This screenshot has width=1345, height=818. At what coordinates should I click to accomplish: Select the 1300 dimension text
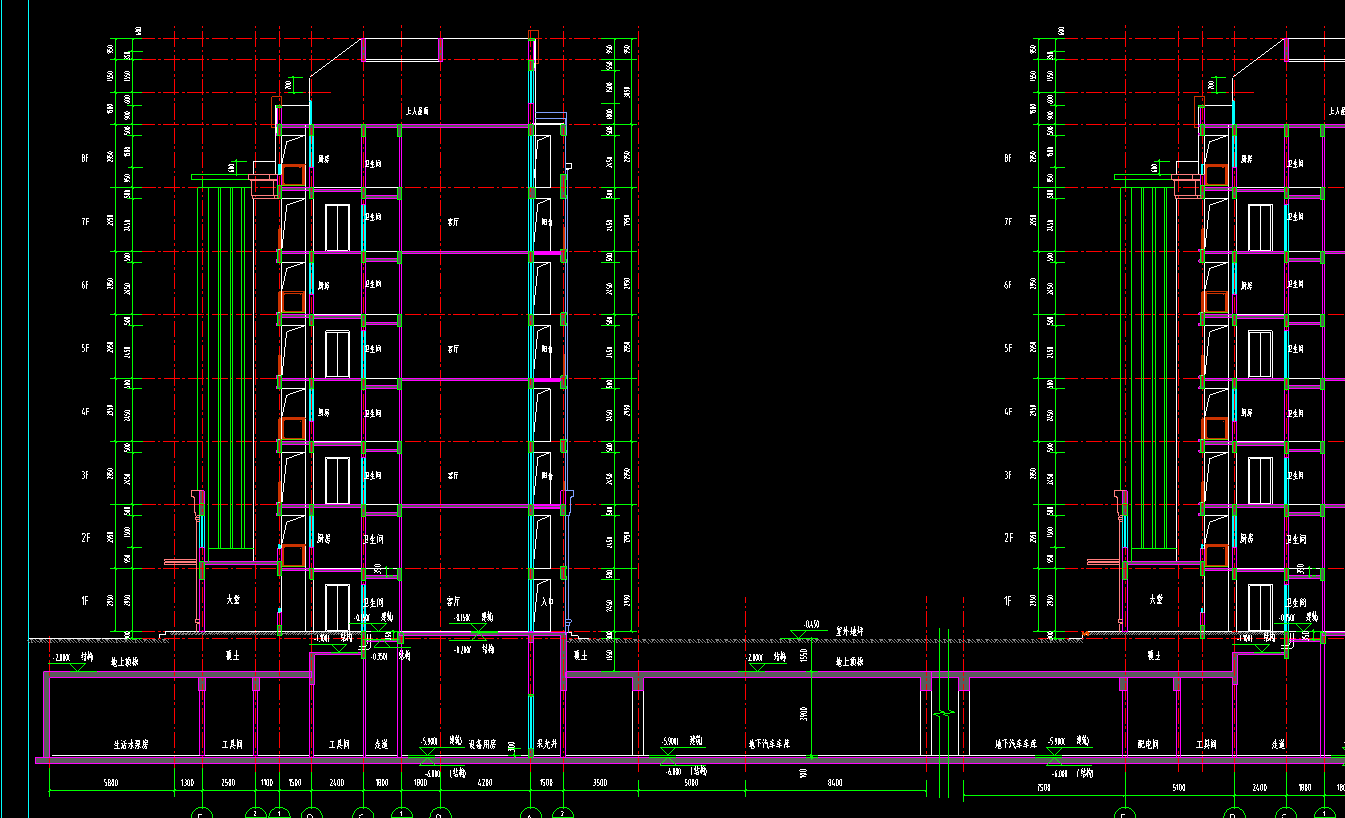(x=187, y=783)
